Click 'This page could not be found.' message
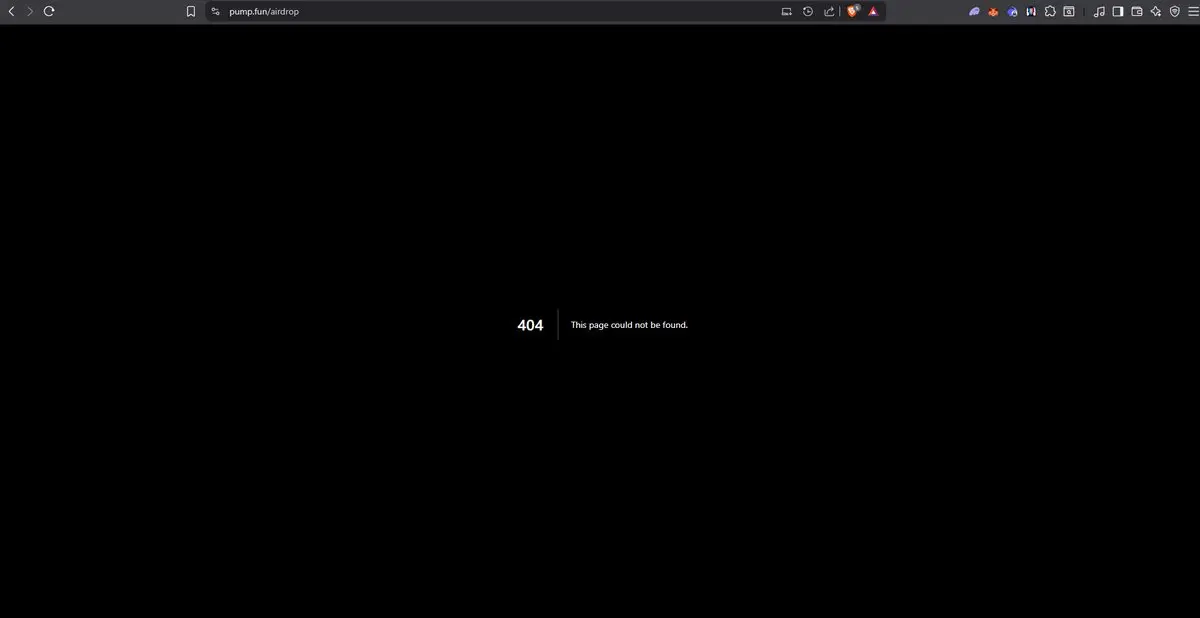This screenshot has height=618, width=1200. [x=629, y=325]
